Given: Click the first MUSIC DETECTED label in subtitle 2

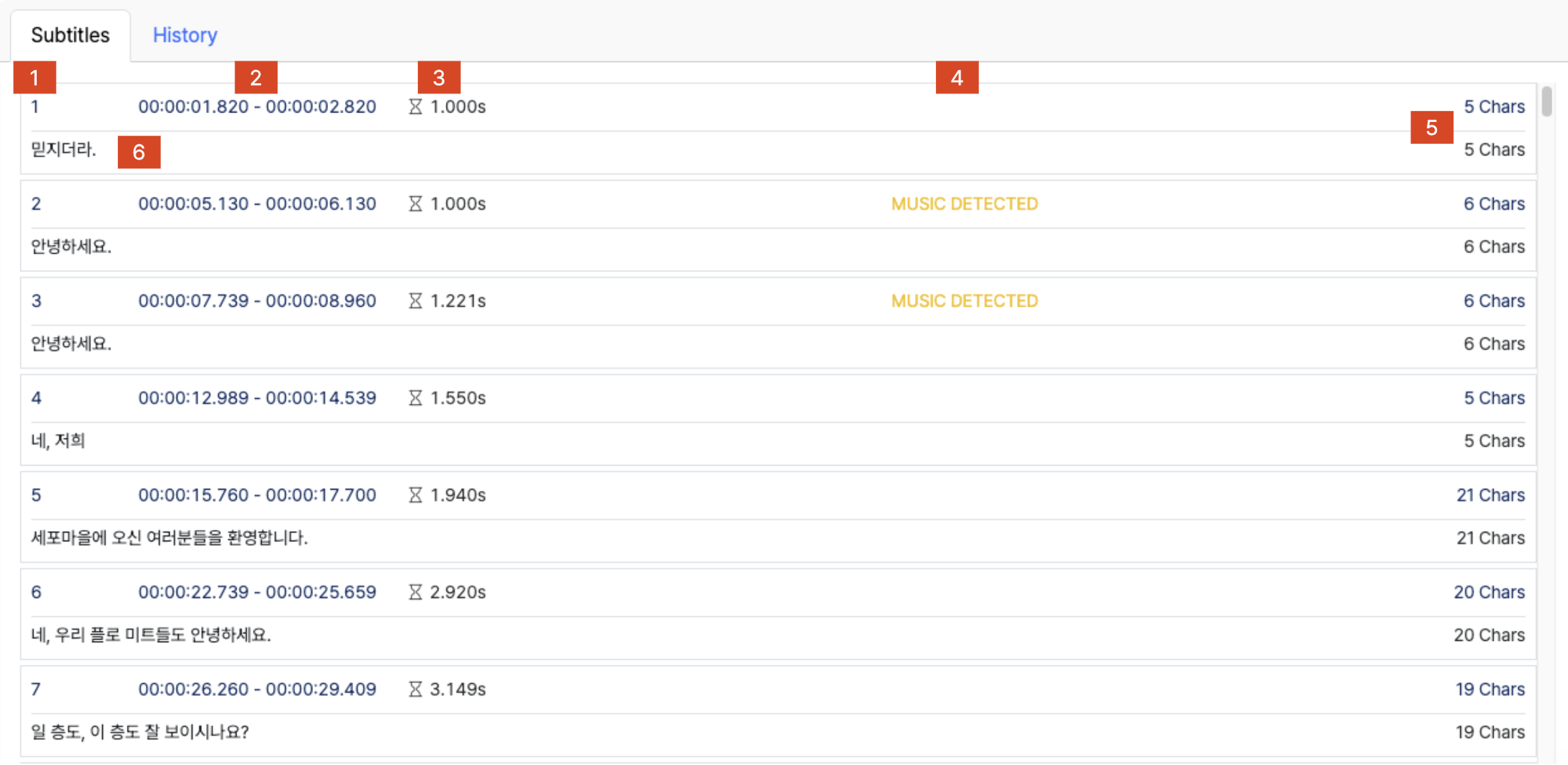Looking at the screenshot, I should tap(964, 204).
